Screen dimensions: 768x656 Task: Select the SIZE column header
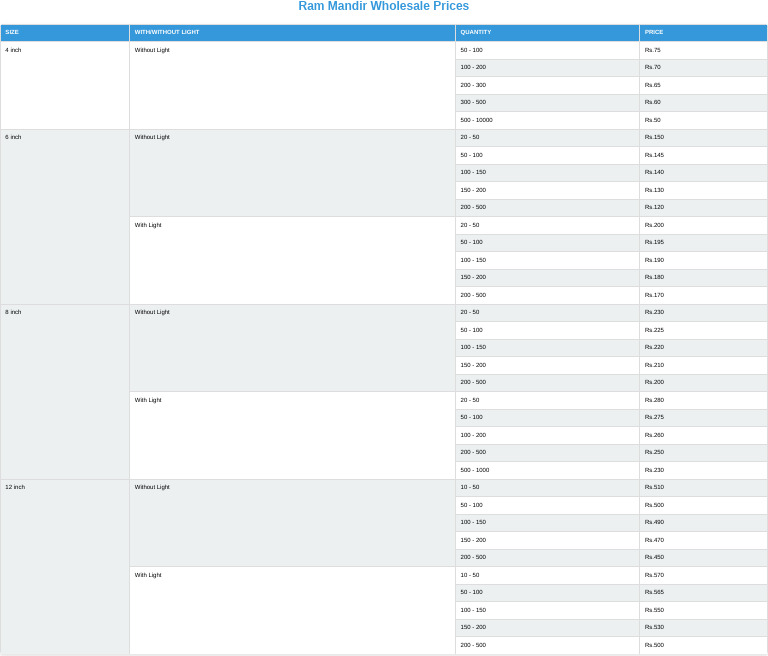coord(65,32)
